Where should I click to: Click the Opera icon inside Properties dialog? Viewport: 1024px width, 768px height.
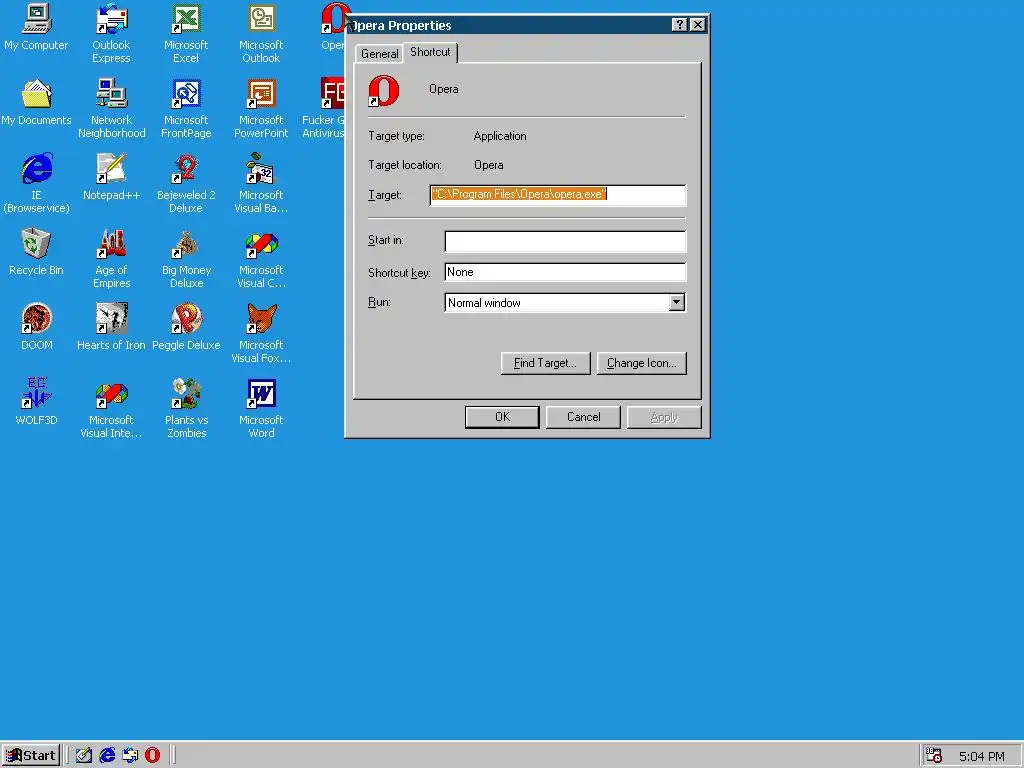coord(383,90)
